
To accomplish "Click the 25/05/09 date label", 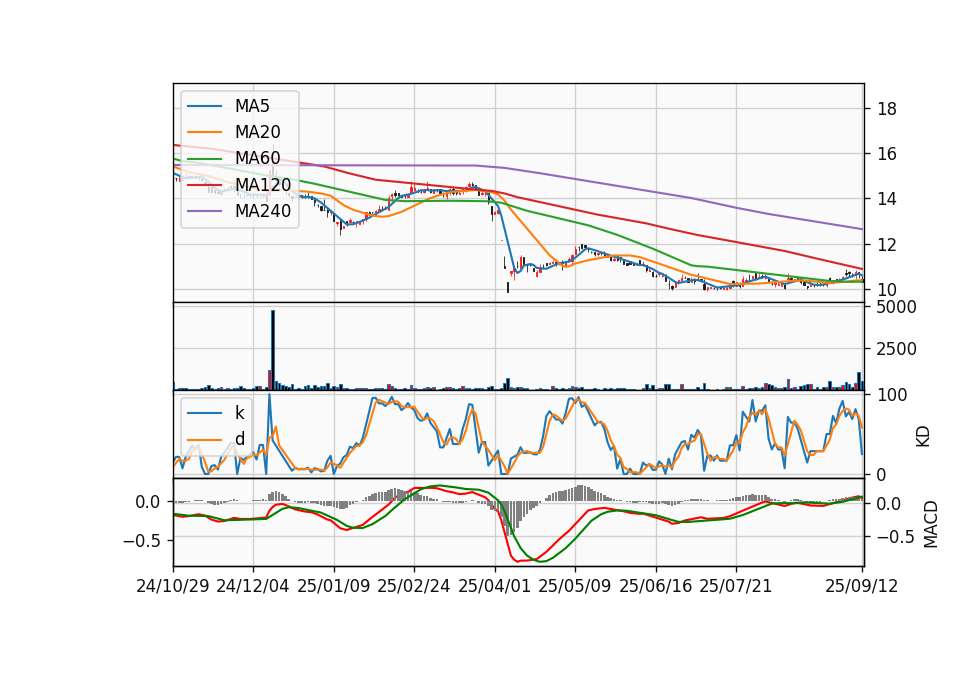I will pos(575,586).
